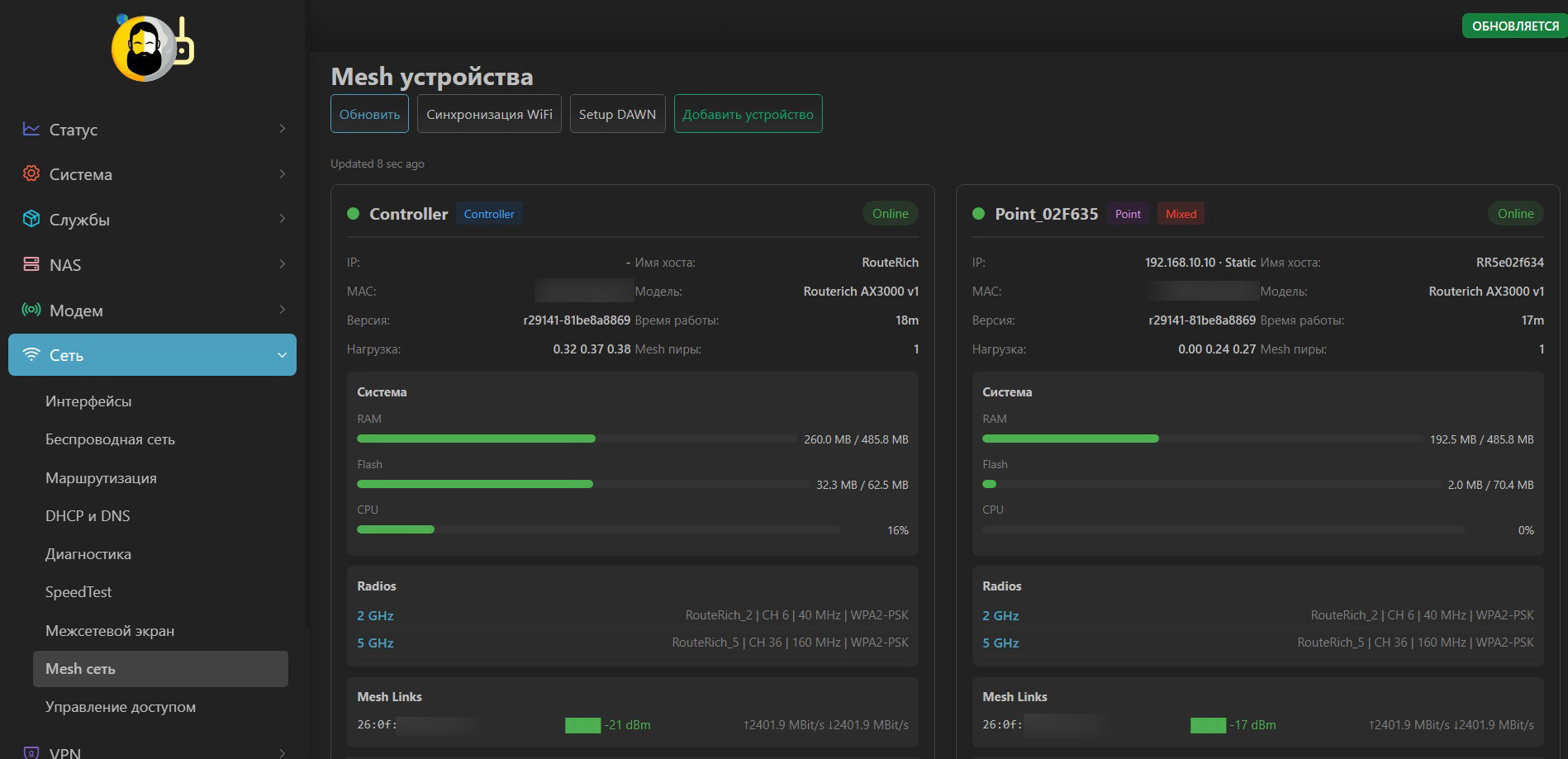Image resolution: width=1568 pixels, height=759 pixels.
Task: Click Point_02F635 Flash value 2.0 MB / 70.4 MB
Action: pyautogui.click(x=1490, y=485)
